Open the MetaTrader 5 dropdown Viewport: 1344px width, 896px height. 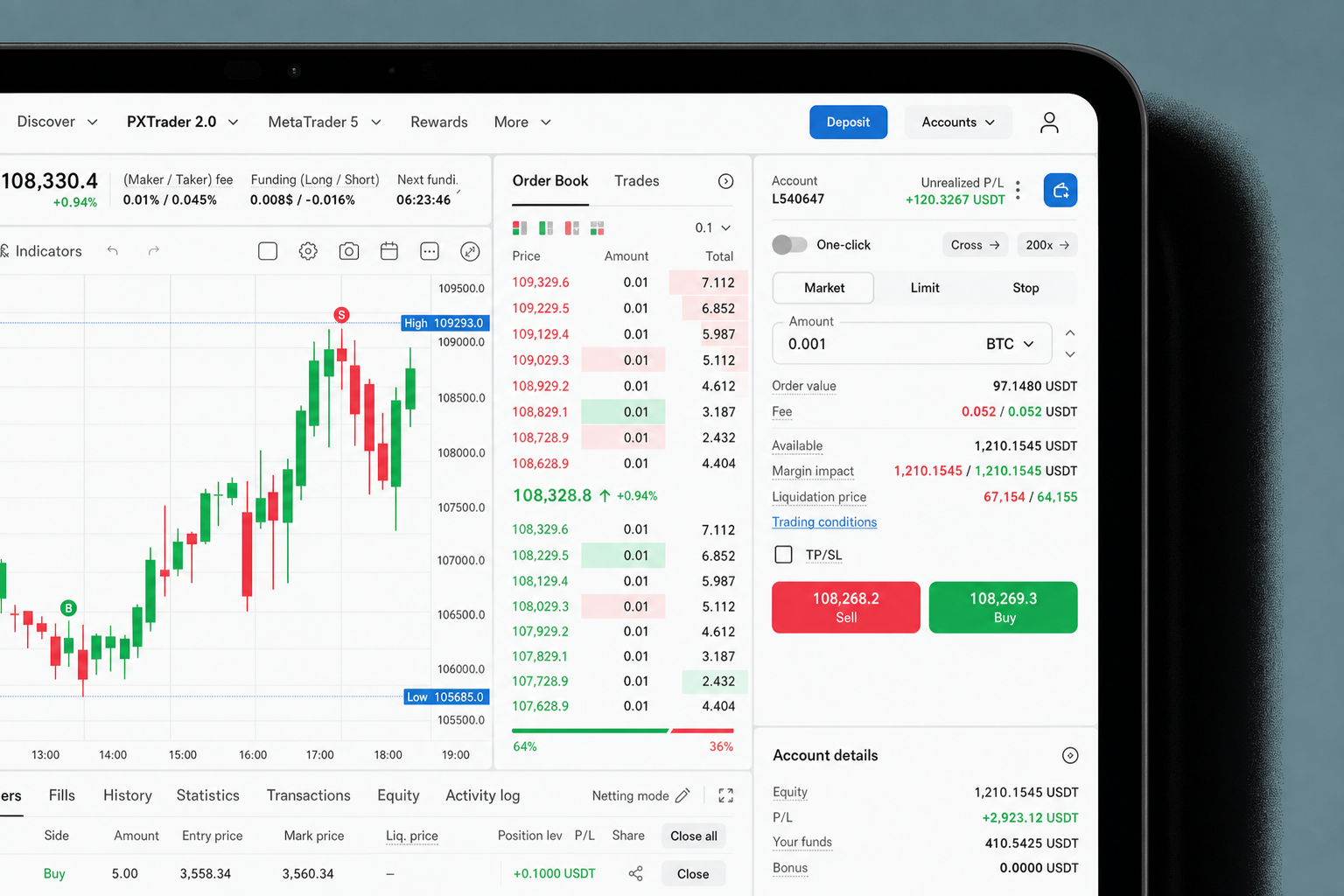point(325,122)
